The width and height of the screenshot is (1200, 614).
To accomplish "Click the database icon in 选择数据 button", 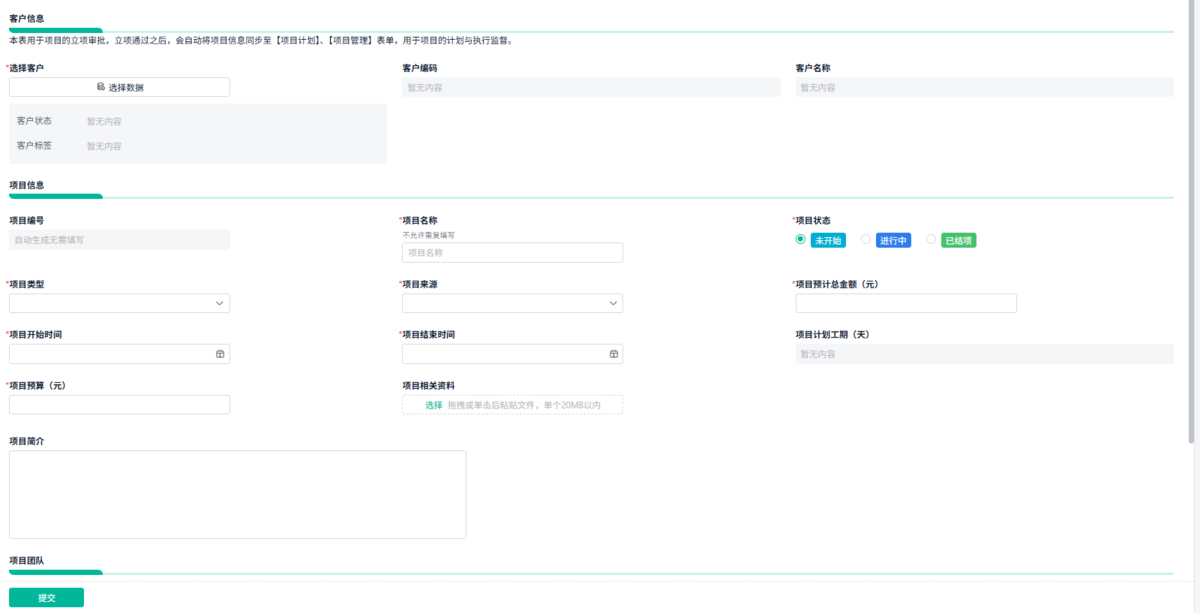I will pyautogui.click(x=101, y=87).
